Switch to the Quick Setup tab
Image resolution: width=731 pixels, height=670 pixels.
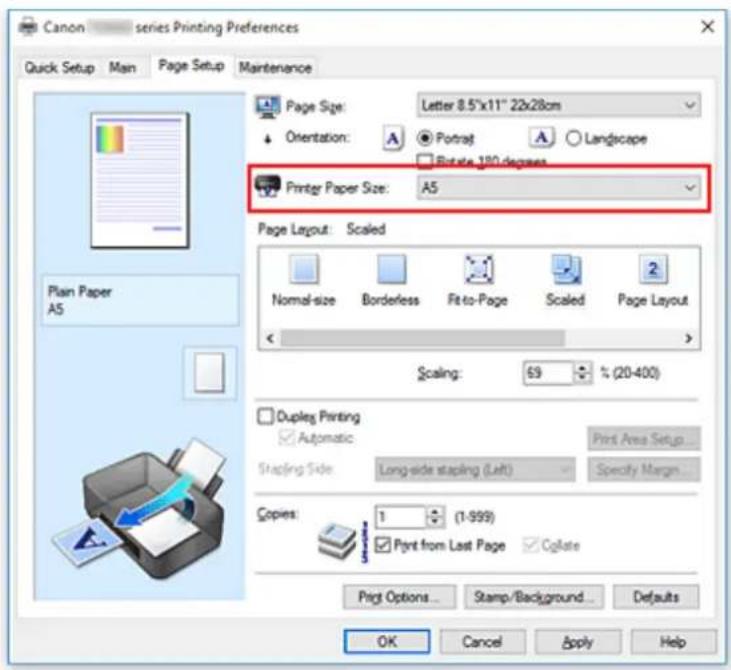60,68
